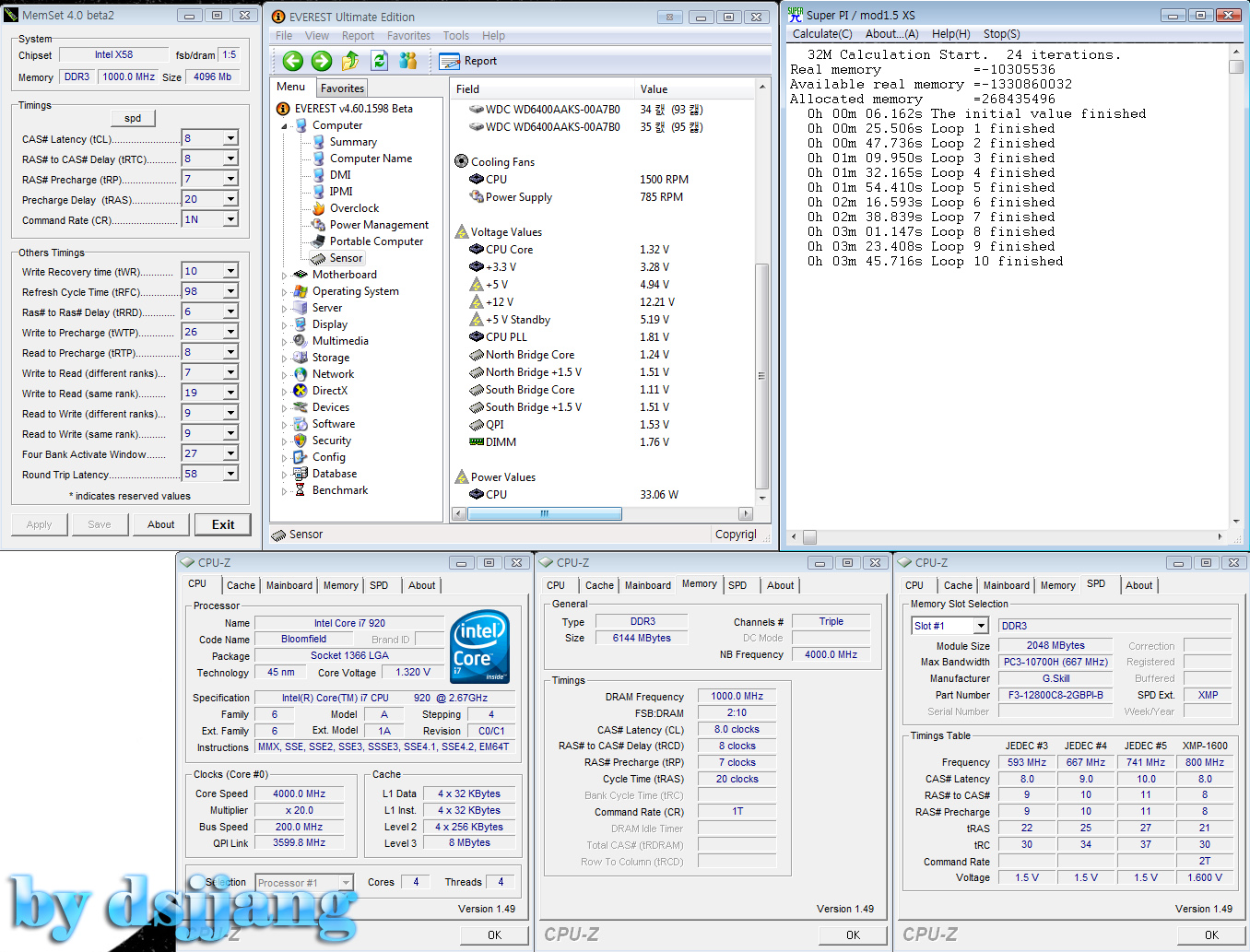This screenshot has width=1250, height=952.
Task: Switch to Cache tab in first CPU-Z window
Action: click(241, 585)
